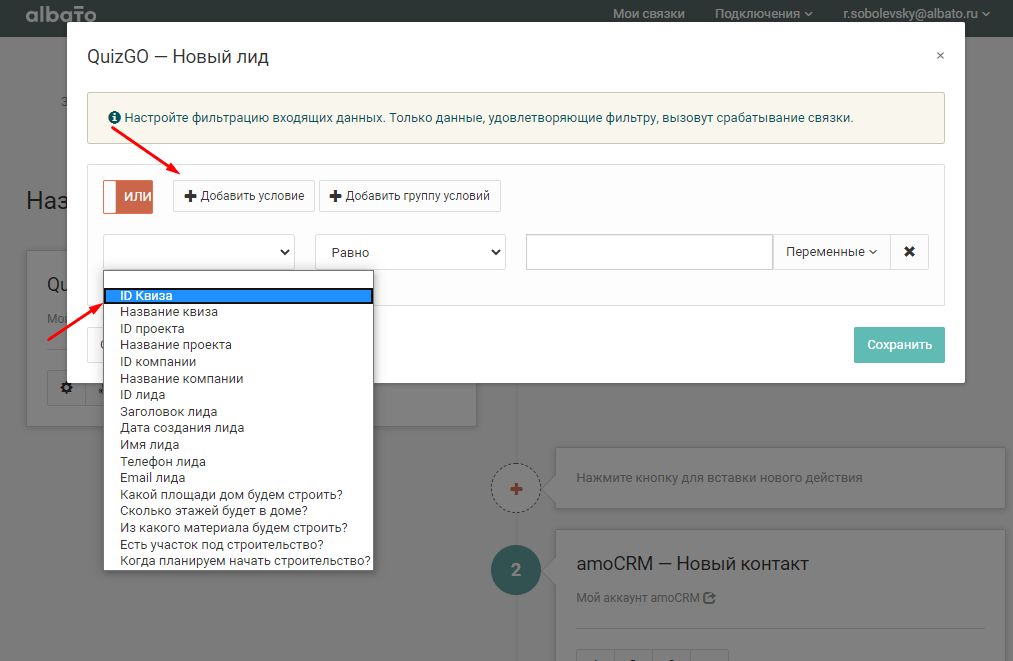Click the gear settings icon on the trigger card

click(67, 388)
